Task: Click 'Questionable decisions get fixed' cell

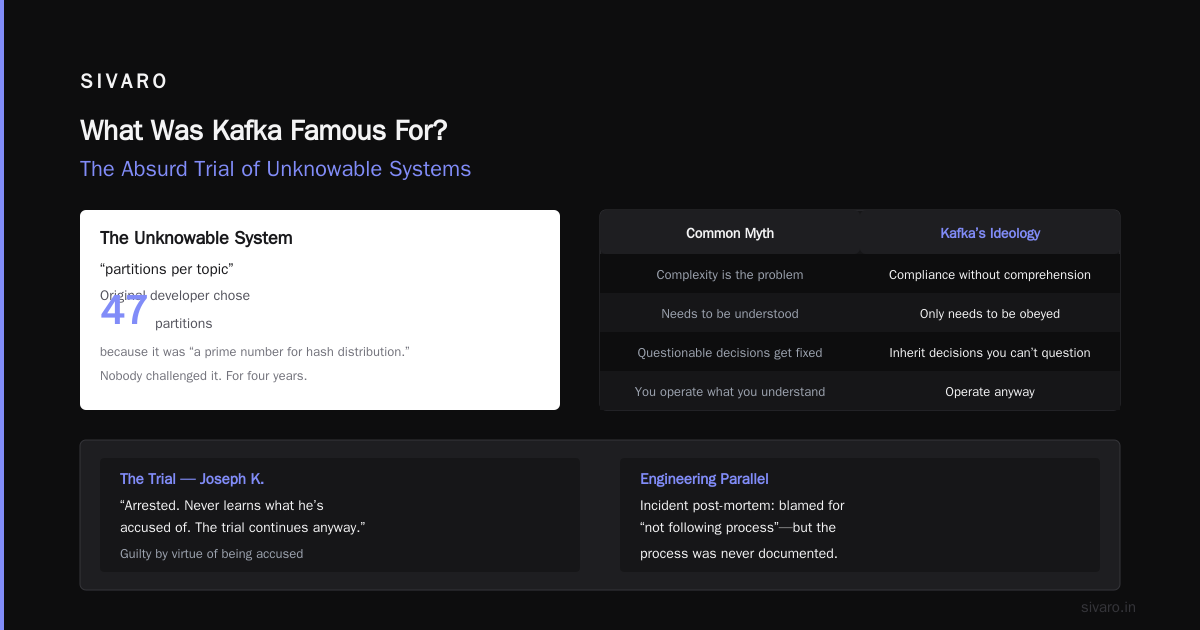Action: coord(730,352)
